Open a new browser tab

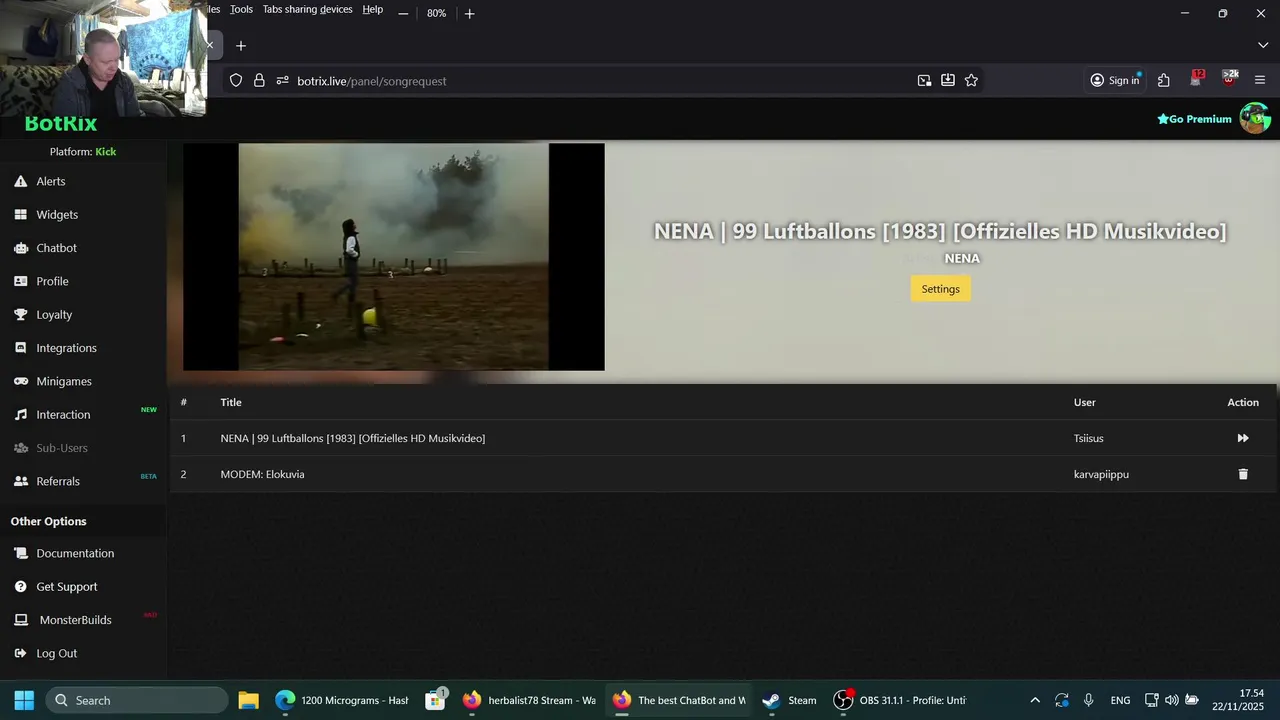click(241, 46)
